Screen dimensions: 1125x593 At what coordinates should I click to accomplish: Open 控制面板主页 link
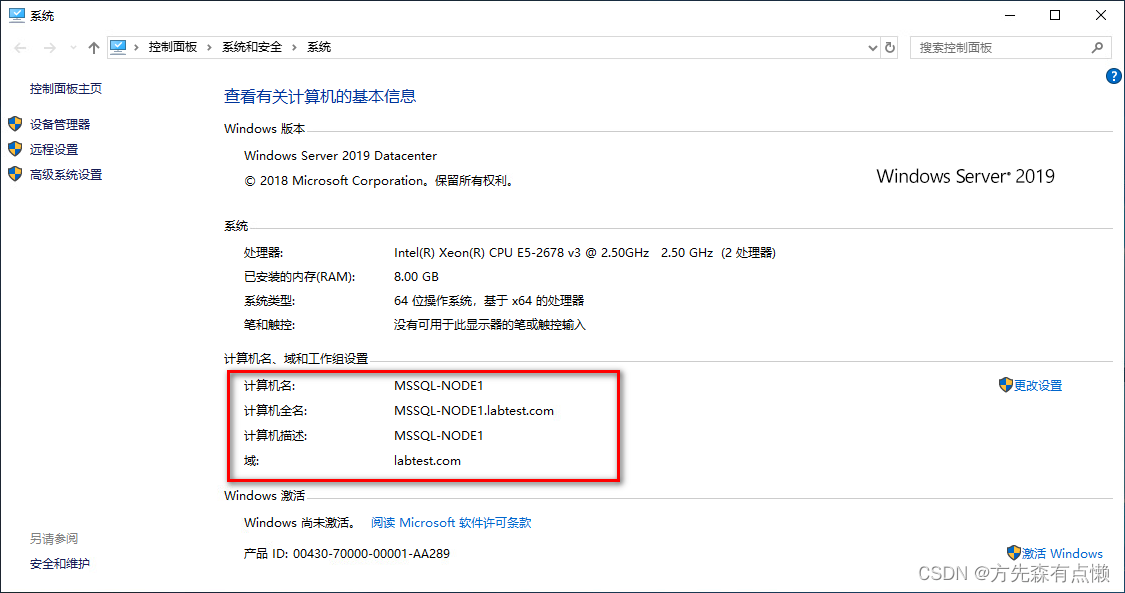[66, 88]
